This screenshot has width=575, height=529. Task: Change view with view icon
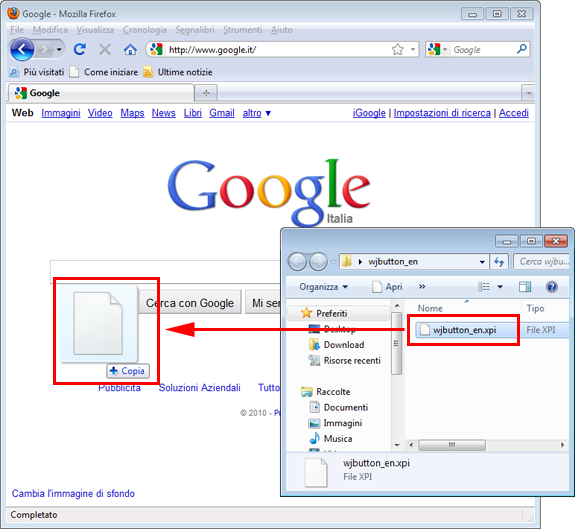[484, 287]
